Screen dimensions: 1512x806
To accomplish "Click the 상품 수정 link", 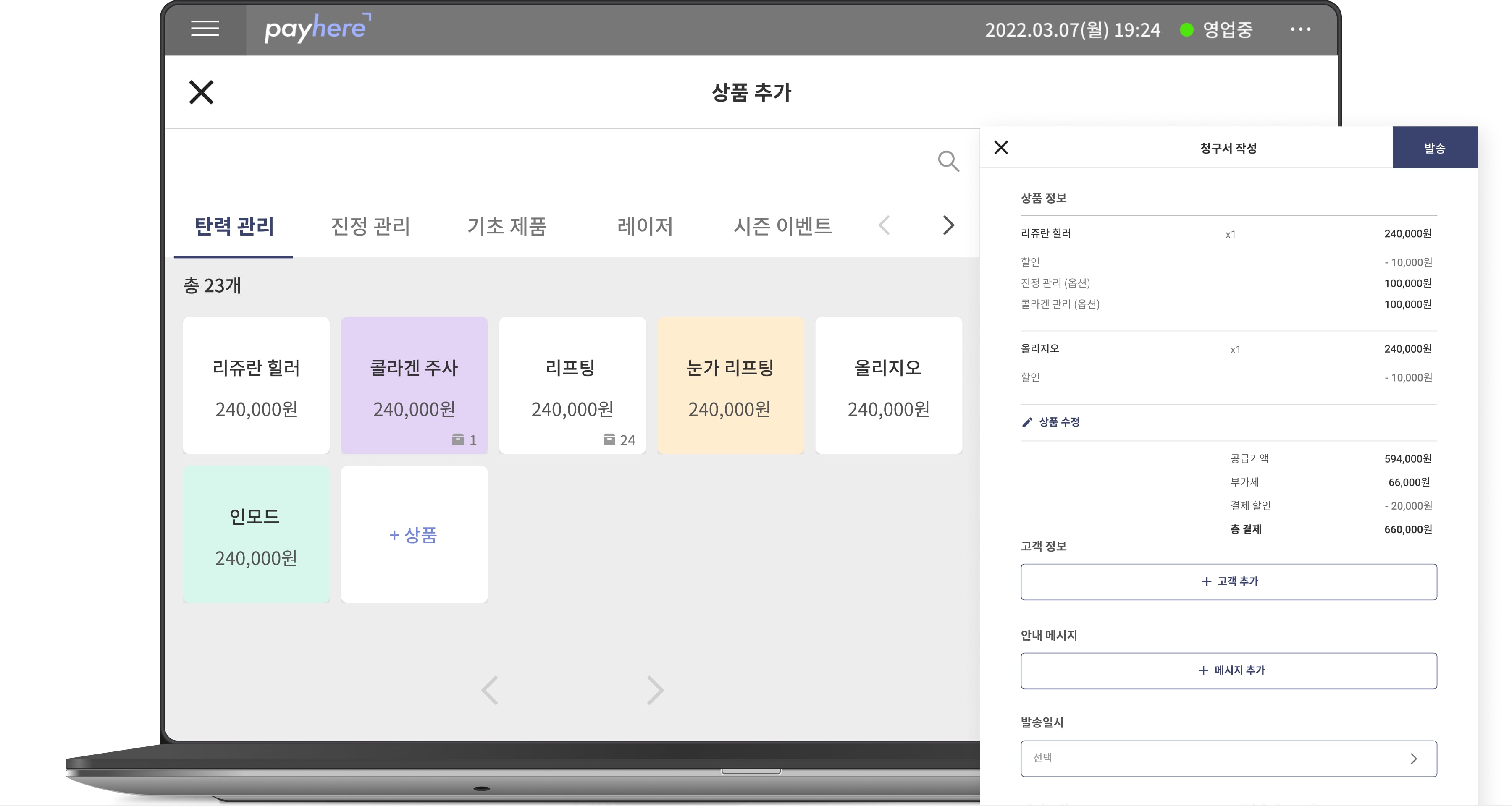I will [1060, 422].
